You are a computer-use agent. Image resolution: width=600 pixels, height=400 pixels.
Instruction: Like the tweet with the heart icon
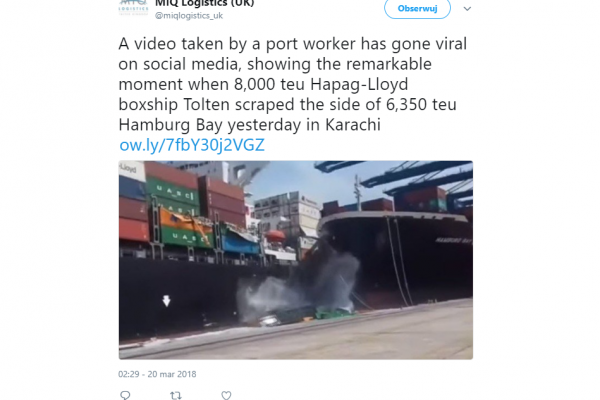[x=226, y=395]
